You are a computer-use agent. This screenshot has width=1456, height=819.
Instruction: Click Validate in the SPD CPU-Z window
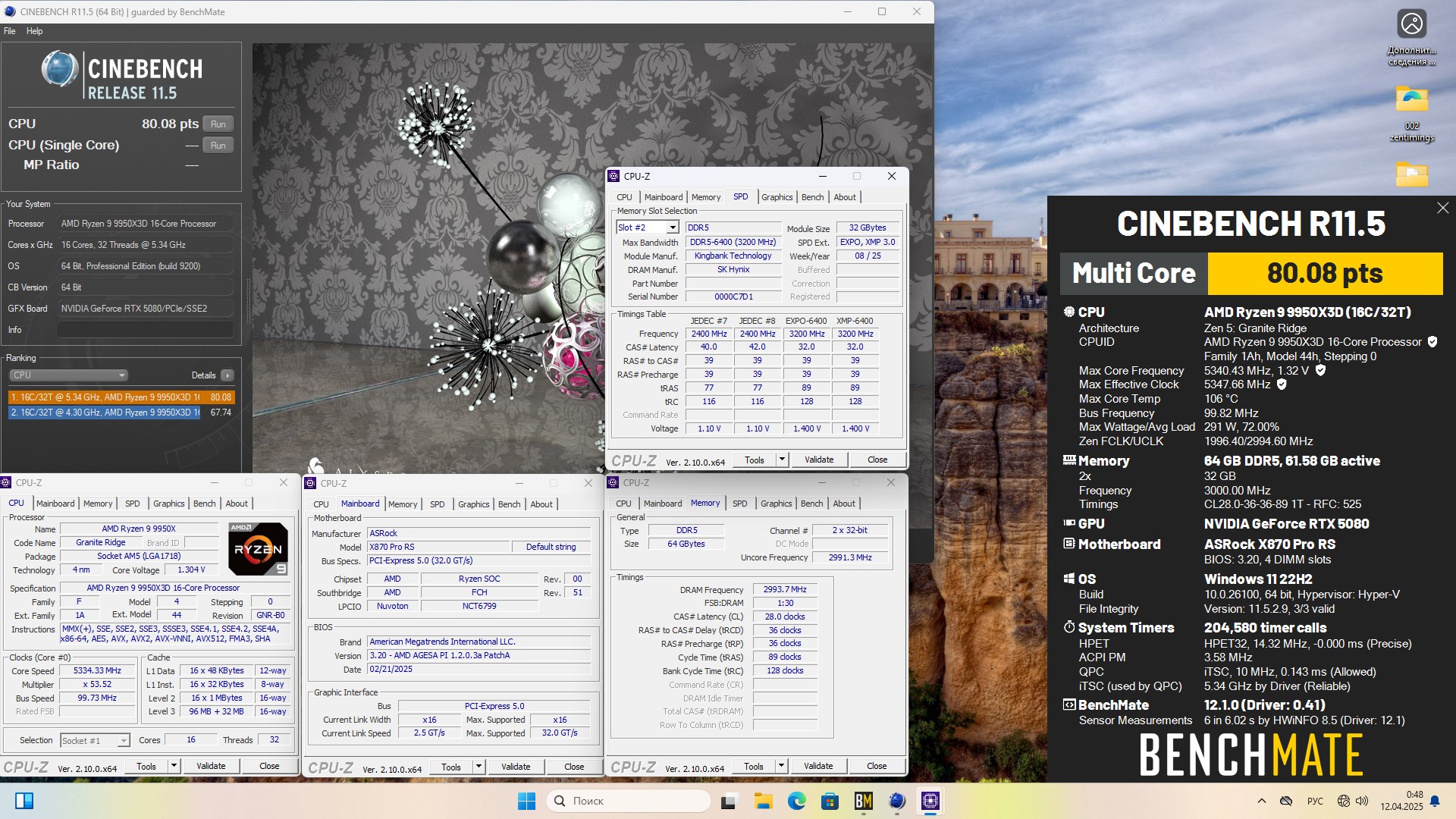pyautogui.click(x=819, y=460)
